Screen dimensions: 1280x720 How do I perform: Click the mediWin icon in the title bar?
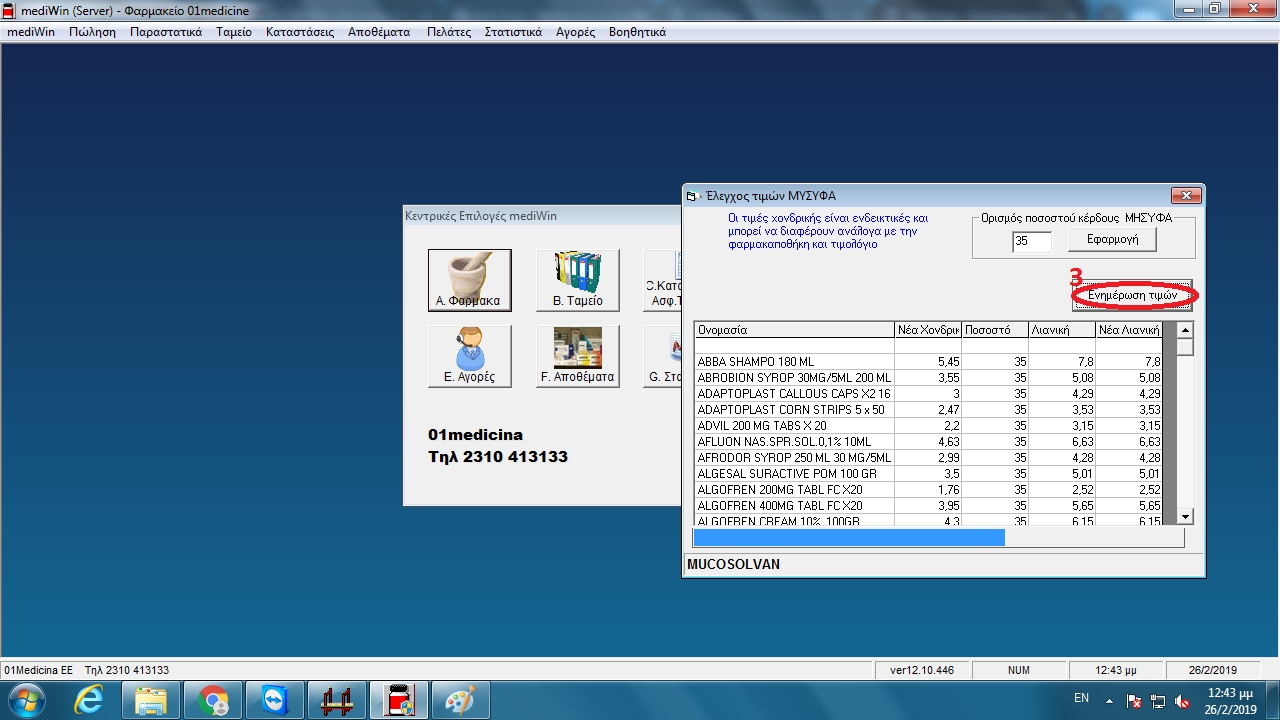tap(9, 10)
